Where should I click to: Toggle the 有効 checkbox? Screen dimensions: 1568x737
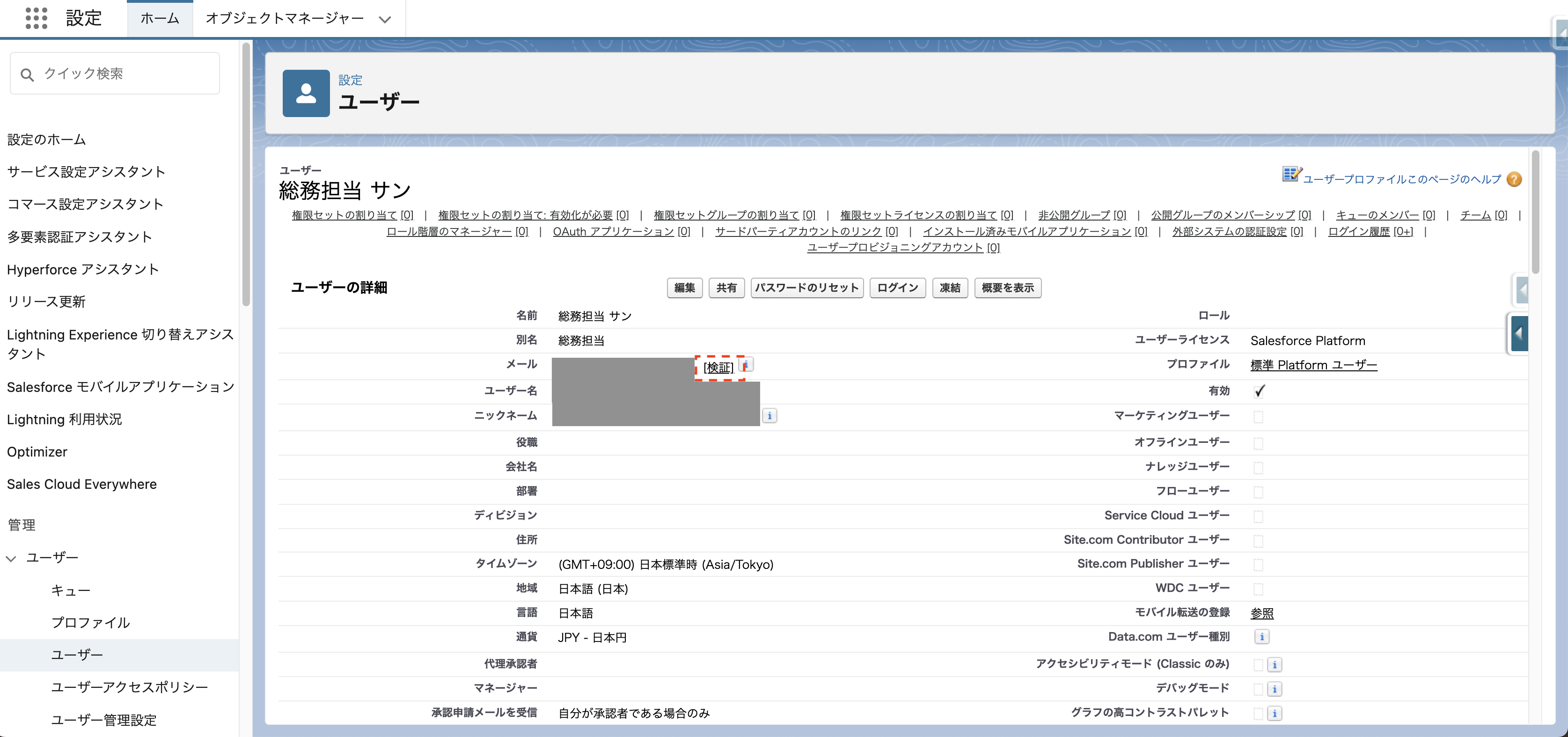tap(1259, 391)
